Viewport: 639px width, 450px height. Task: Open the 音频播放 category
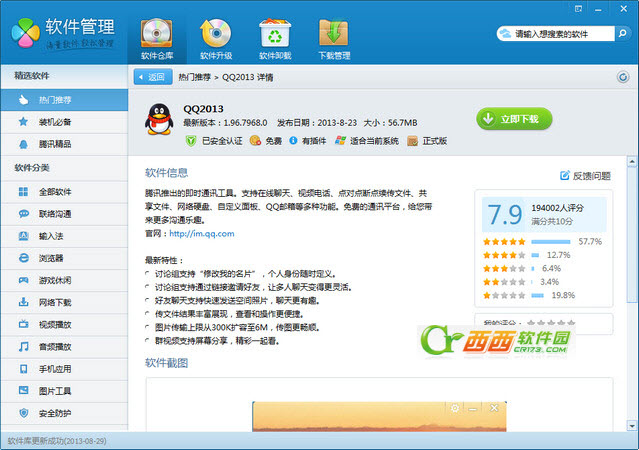[x=64, y=346]
